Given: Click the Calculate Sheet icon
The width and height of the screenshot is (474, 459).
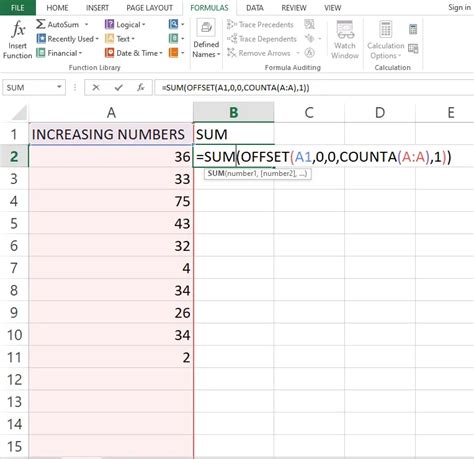Looking at the screenshot, I should click(413, 49).
